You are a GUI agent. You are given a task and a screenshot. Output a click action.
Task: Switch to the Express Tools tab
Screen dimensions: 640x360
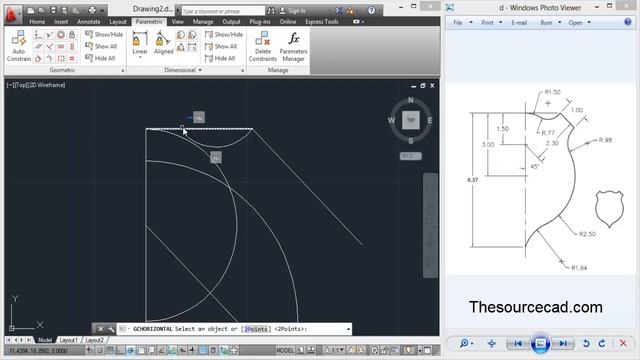pyautogui.click(x=322, y=22)
